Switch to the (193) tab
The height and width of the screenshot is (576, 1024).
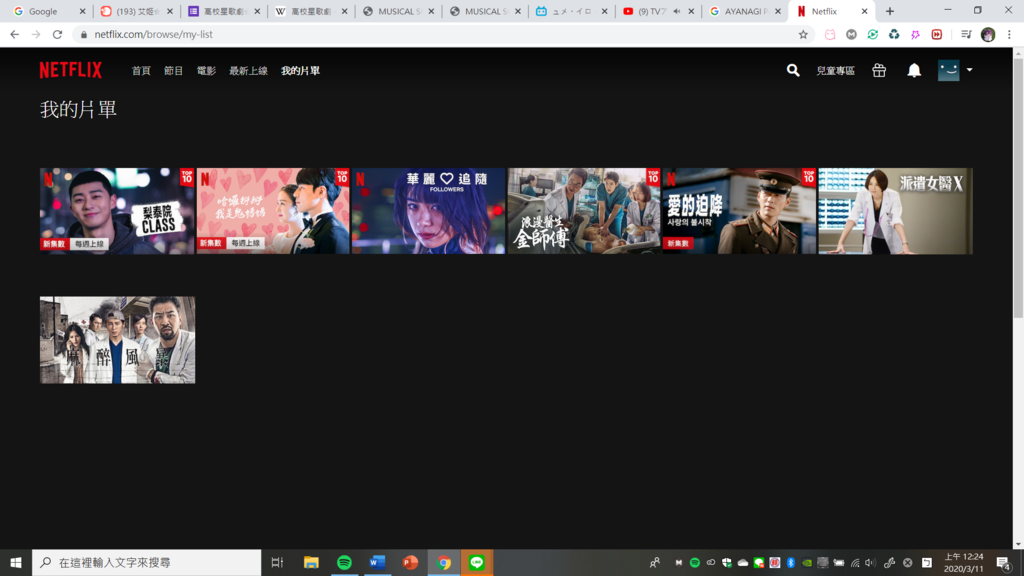point(136,11)
